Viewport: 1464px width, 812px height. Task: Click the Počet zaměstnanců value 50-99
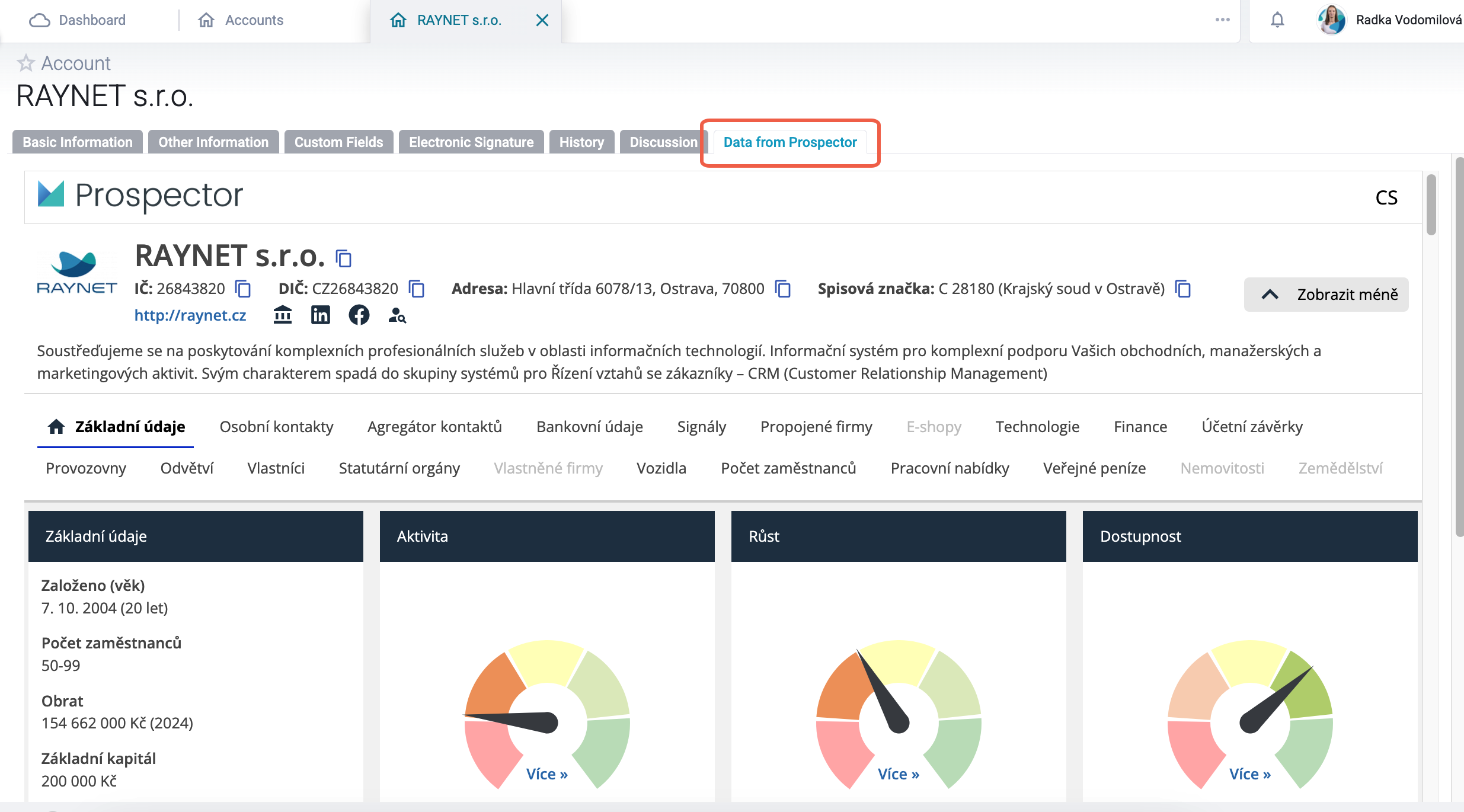tap(60, 666)
